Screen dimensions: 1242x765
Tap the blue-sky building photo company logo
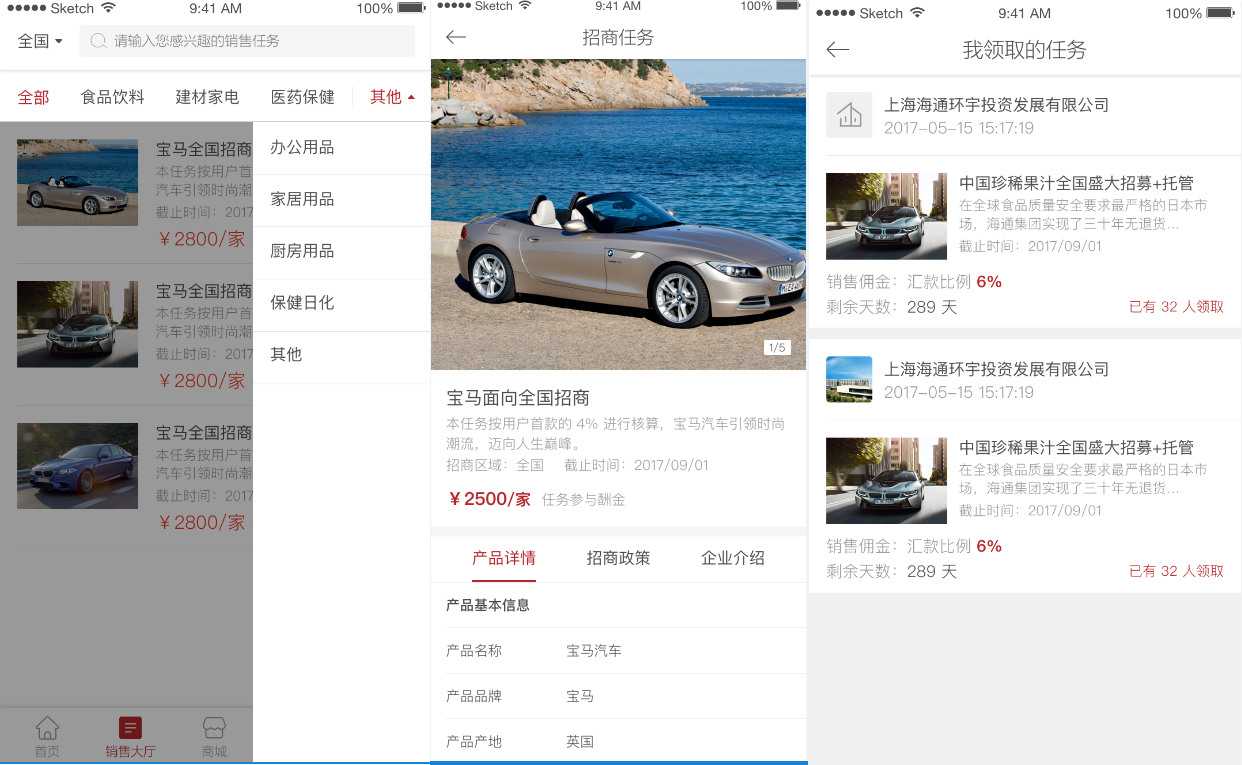click(849, 379)
